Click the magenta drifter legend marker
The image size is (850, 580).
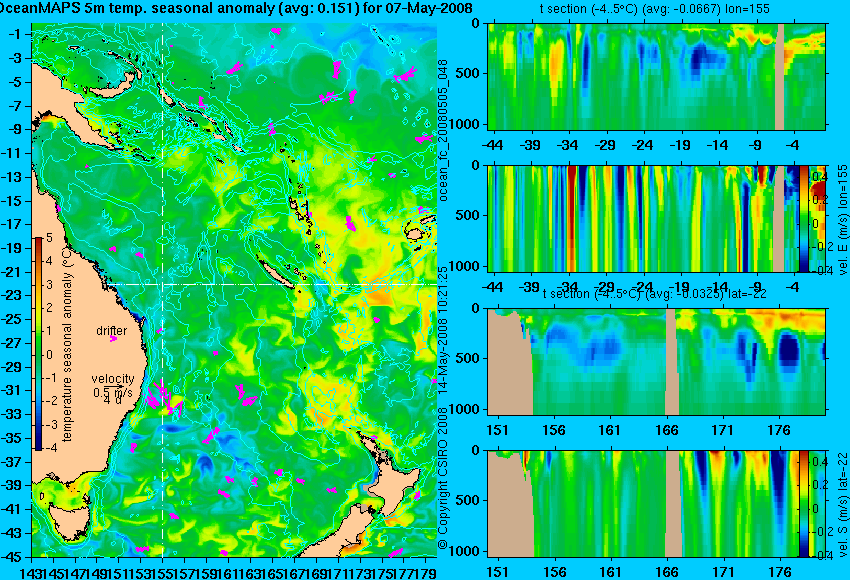113,339
